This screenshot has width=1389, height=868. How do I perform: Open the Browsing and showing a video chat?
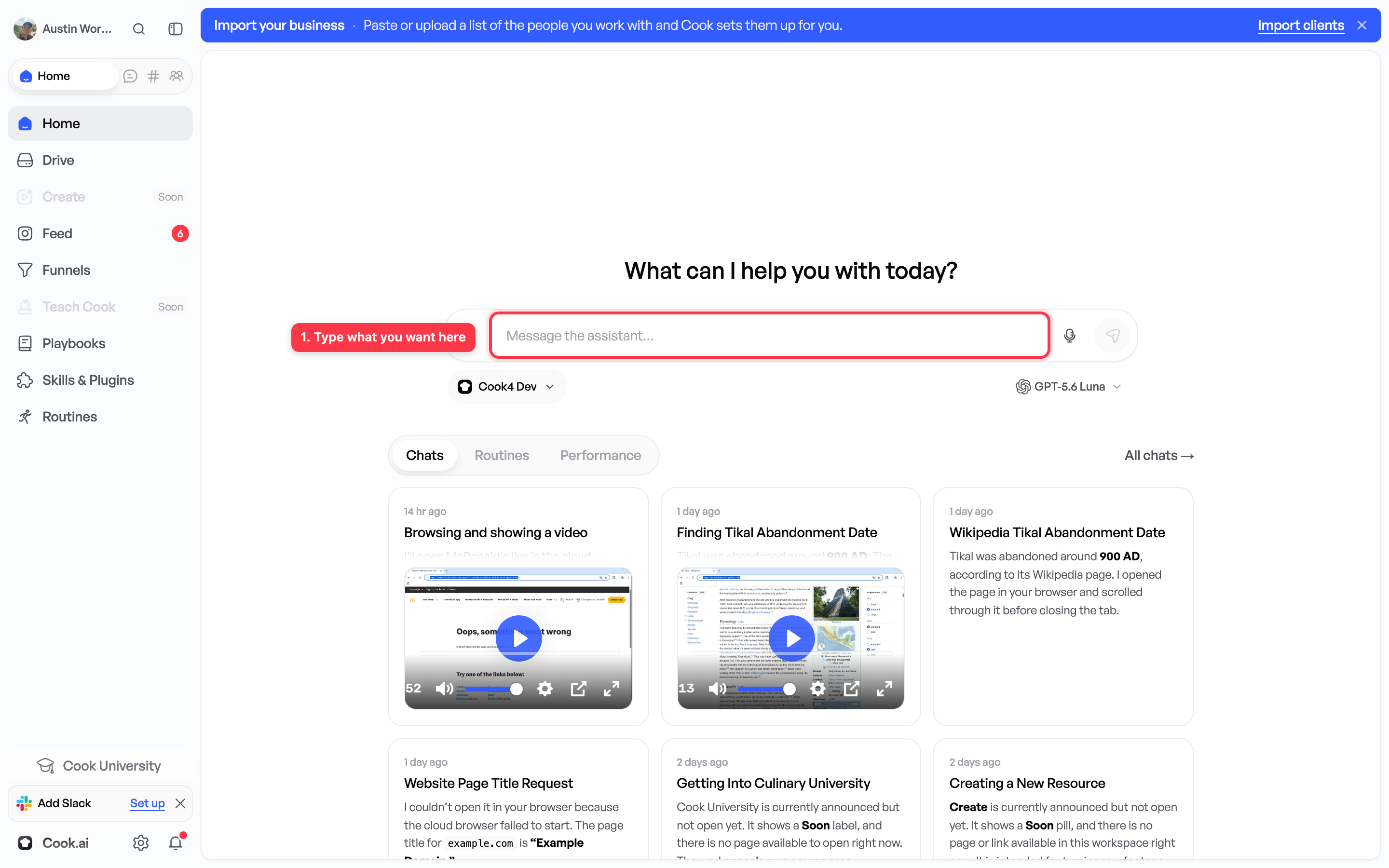(x=495, y=533)
